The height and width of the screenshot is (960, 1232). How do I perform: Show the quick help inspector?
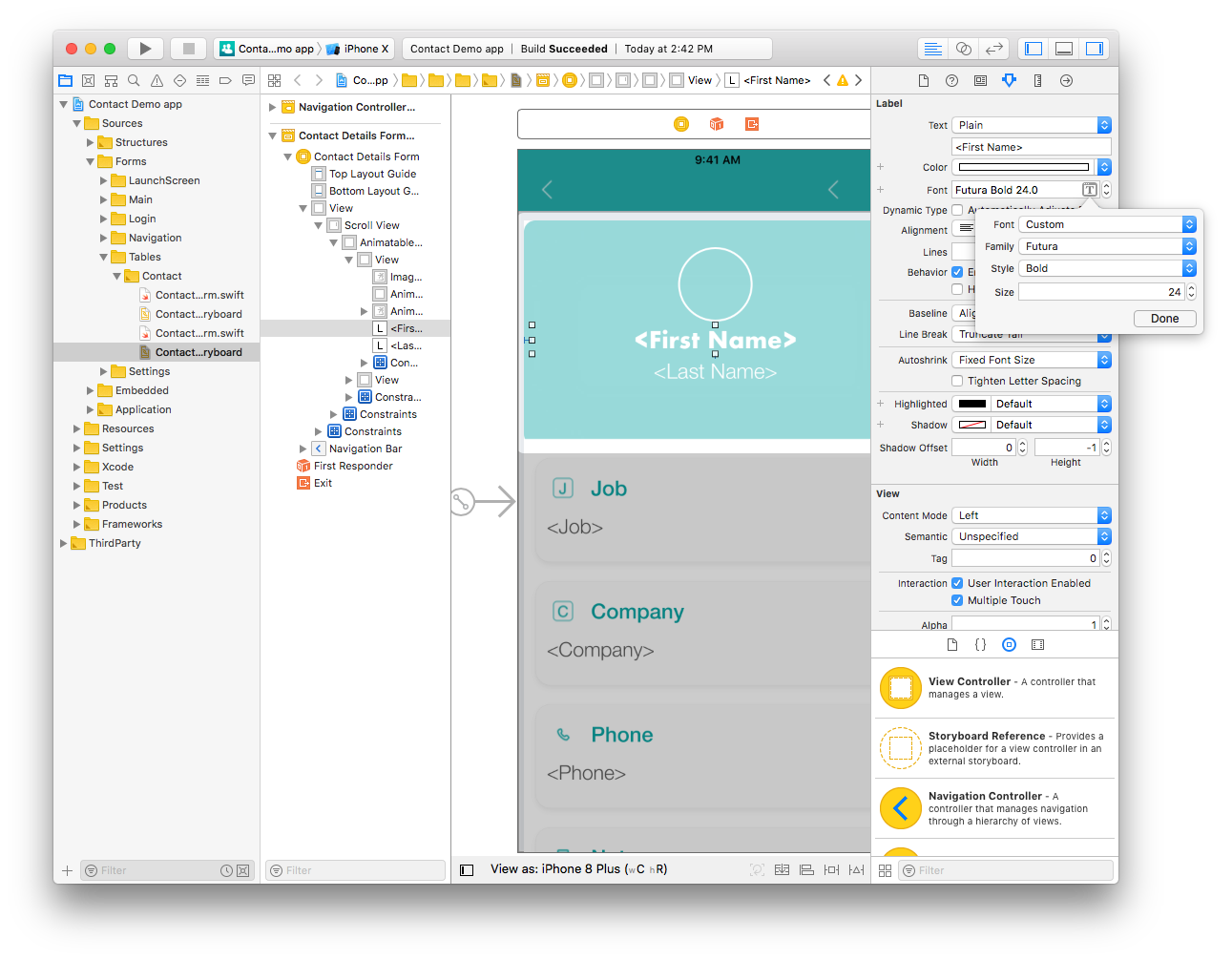point(951,80)
